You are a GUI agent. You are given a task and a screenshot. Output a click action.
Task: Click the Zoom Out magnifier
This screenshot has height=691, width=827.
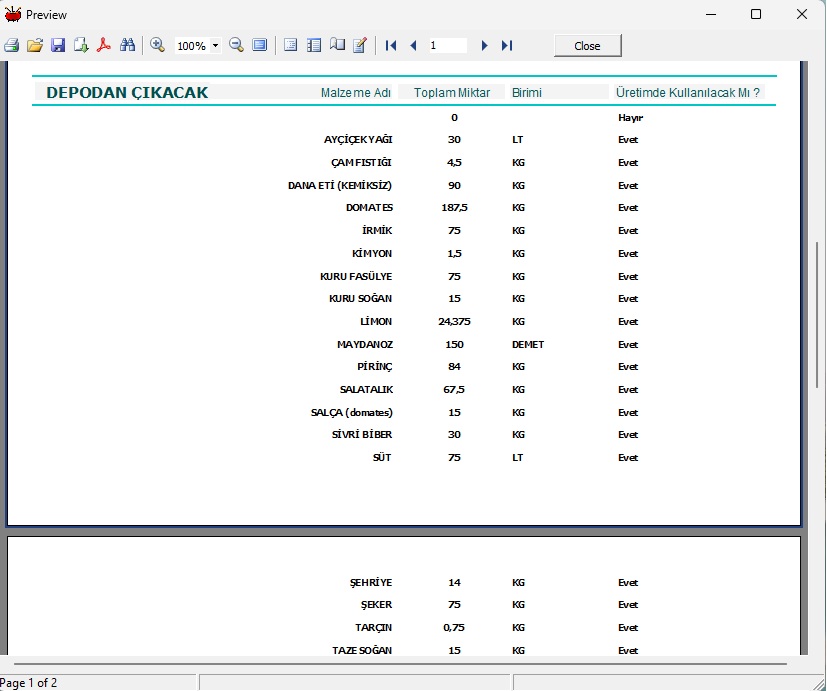pos(237,45)
